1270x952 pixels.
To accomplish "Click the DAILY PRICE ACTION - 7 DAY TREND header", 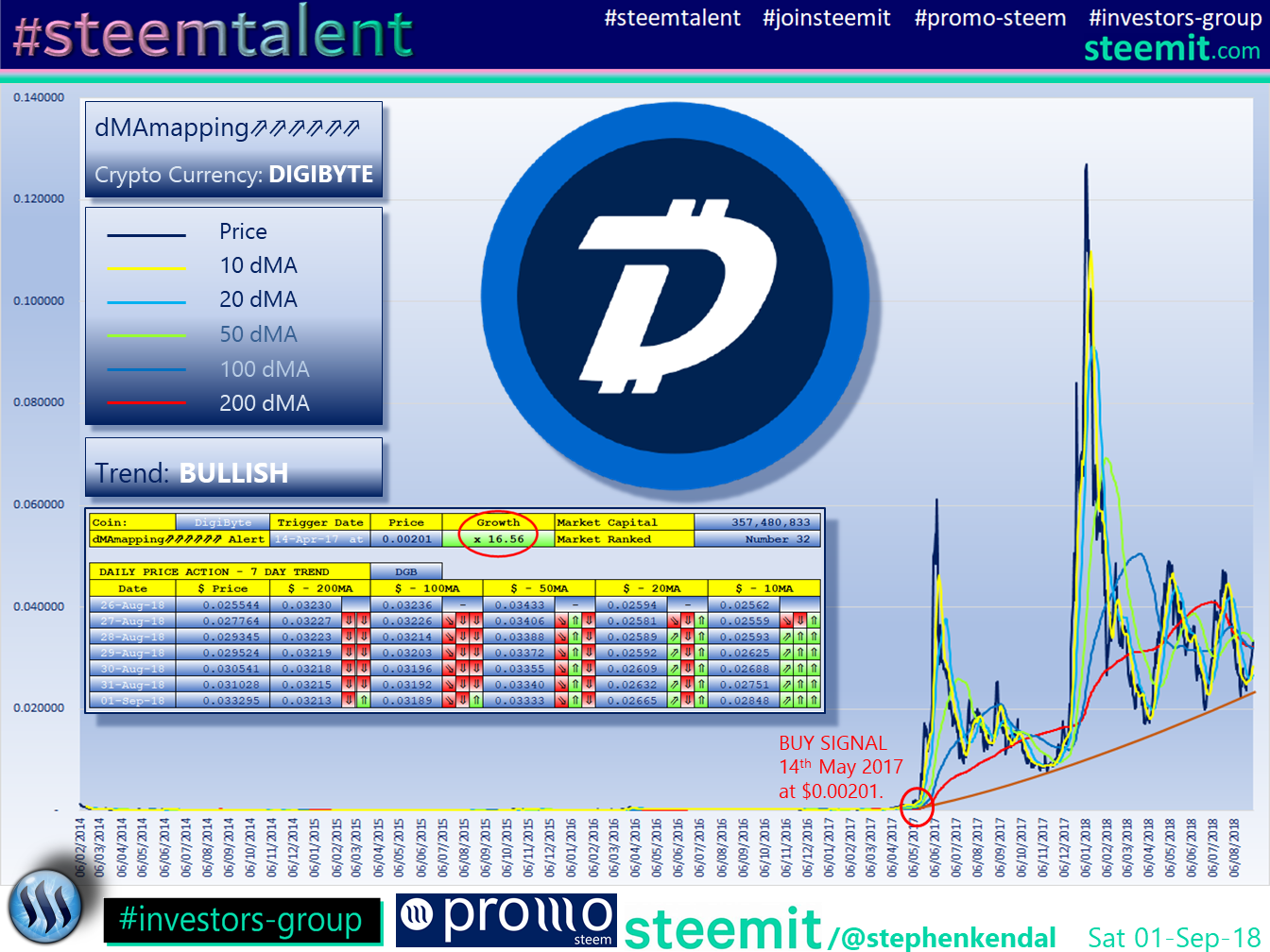I will (230, 571).
